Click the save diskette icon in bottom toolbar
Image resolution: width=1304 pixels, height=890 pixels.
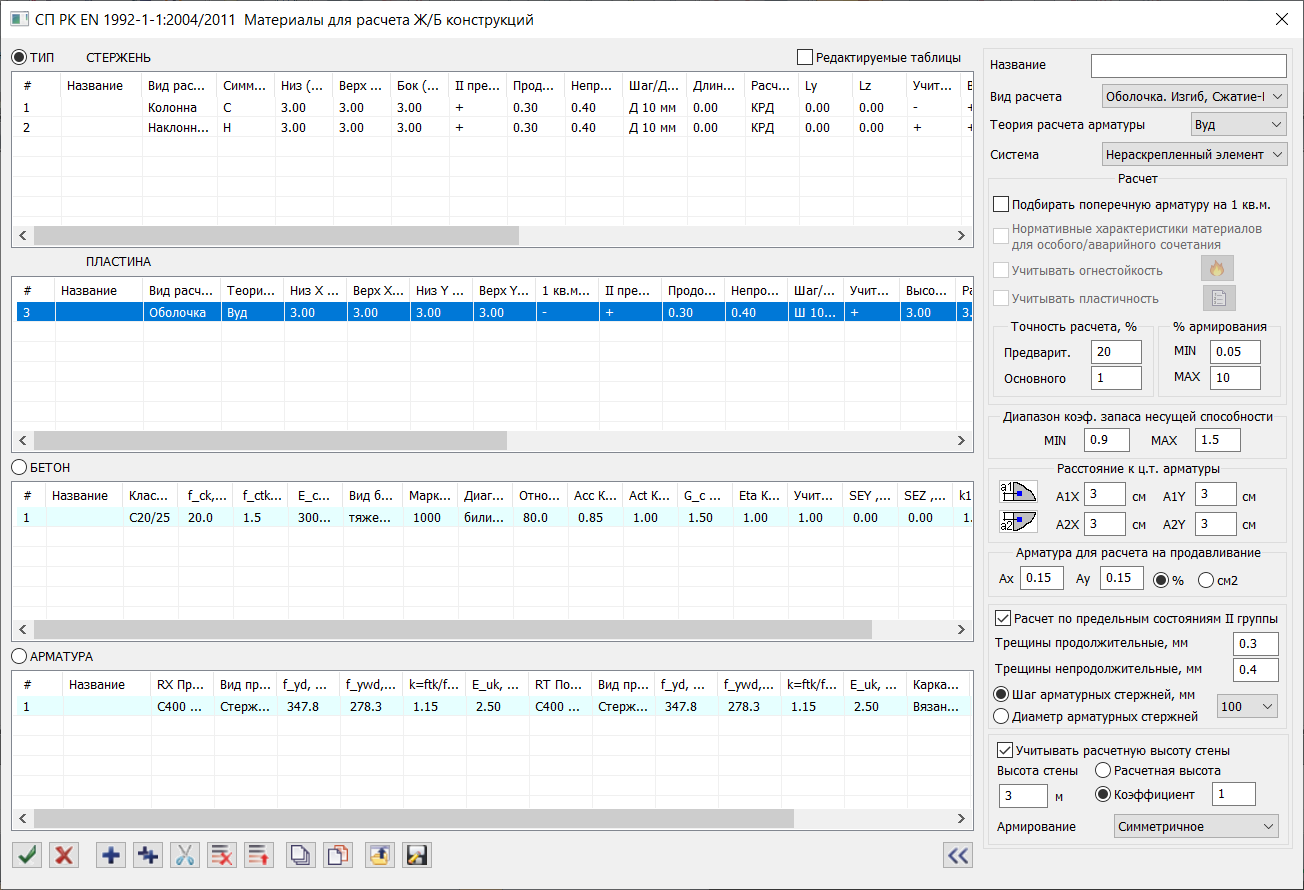[x=416, y=855]
